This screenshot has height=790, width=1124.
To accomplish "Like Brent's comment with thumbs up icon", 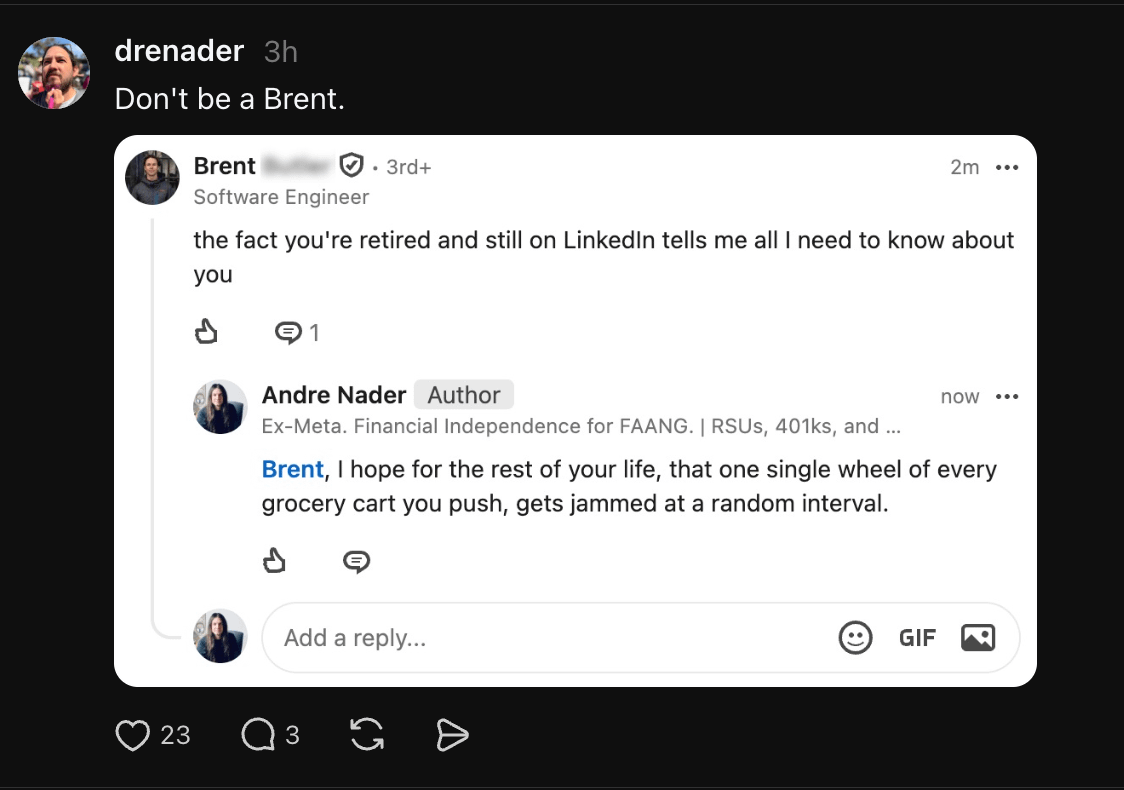I will pos(206,332).
